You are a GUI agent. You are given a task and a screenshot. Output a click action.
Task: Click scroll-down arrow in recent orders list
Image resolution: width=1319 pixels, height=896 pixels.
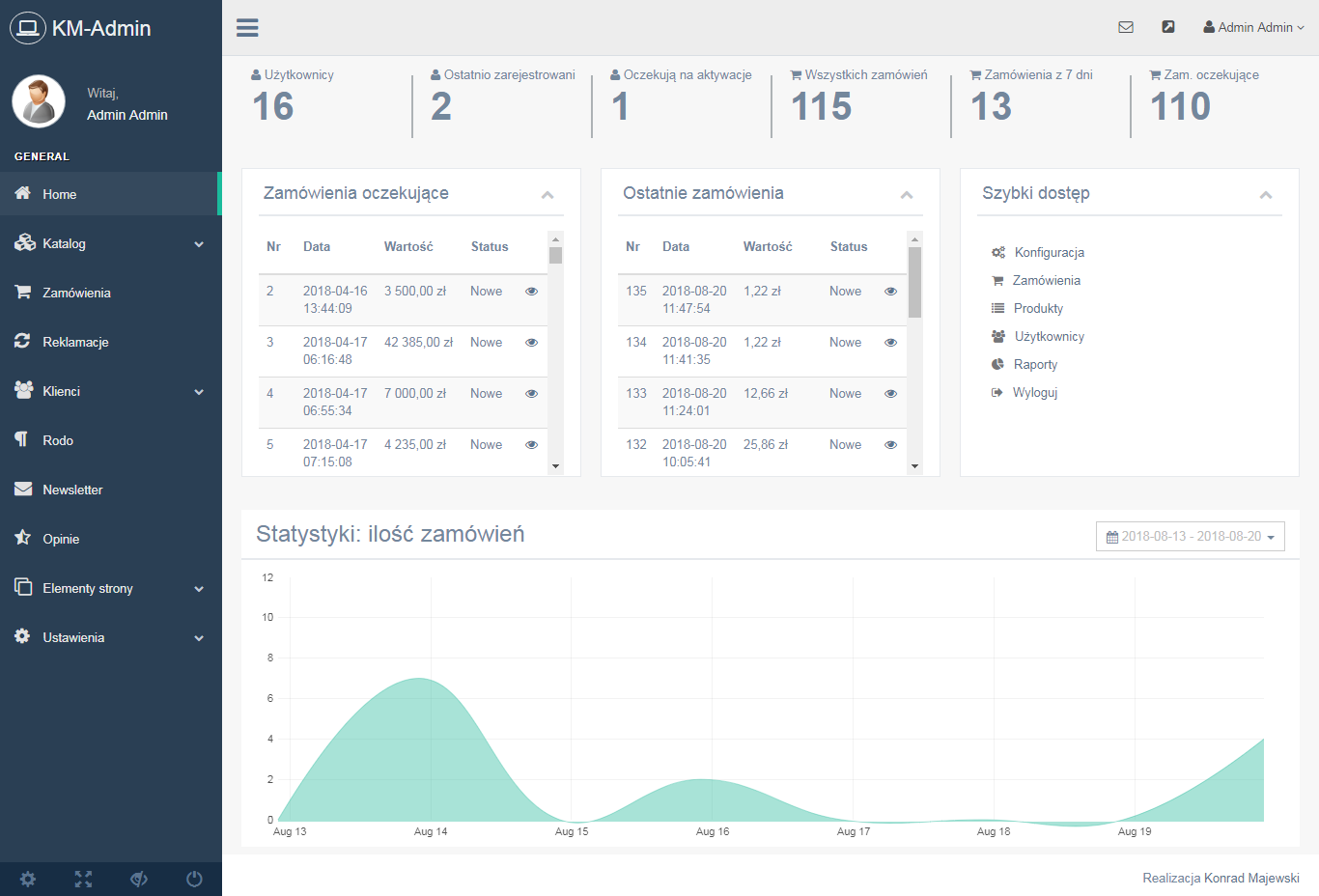click(914, 466)
